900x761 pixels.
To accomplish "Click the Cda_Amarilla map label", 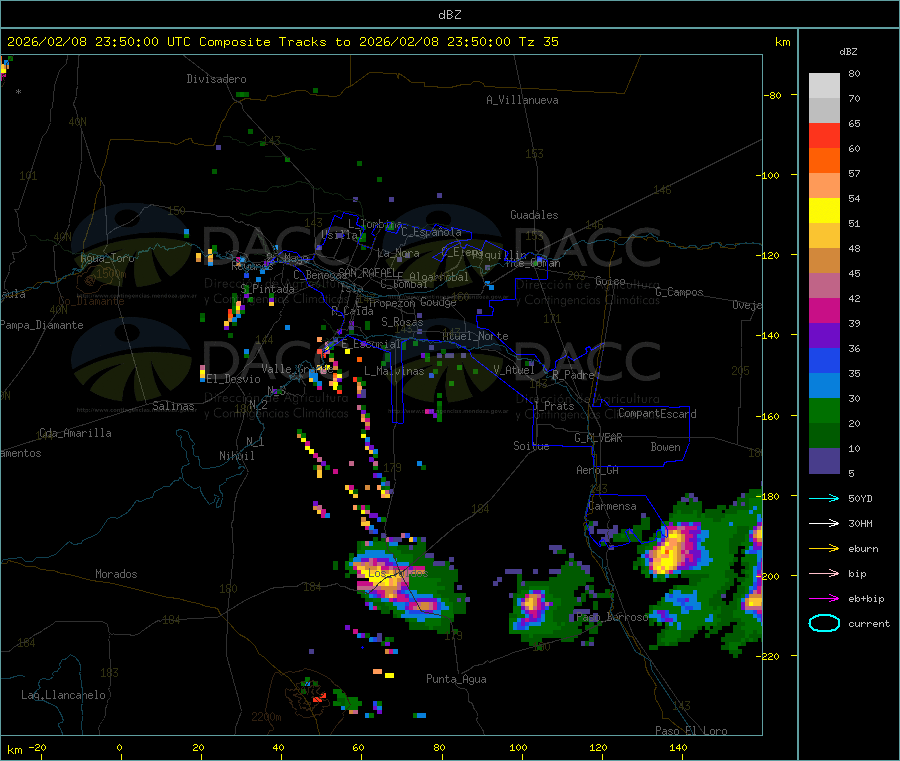I will click(75, 433).
